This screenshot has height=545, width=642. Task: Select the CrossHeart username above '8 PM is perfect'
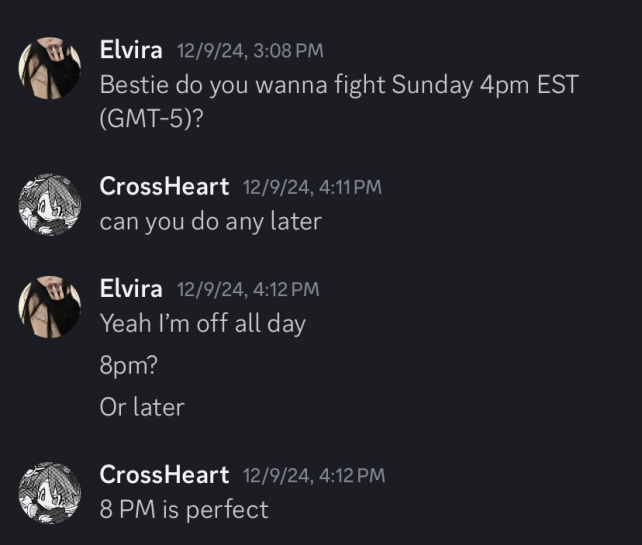pos(164,475)
